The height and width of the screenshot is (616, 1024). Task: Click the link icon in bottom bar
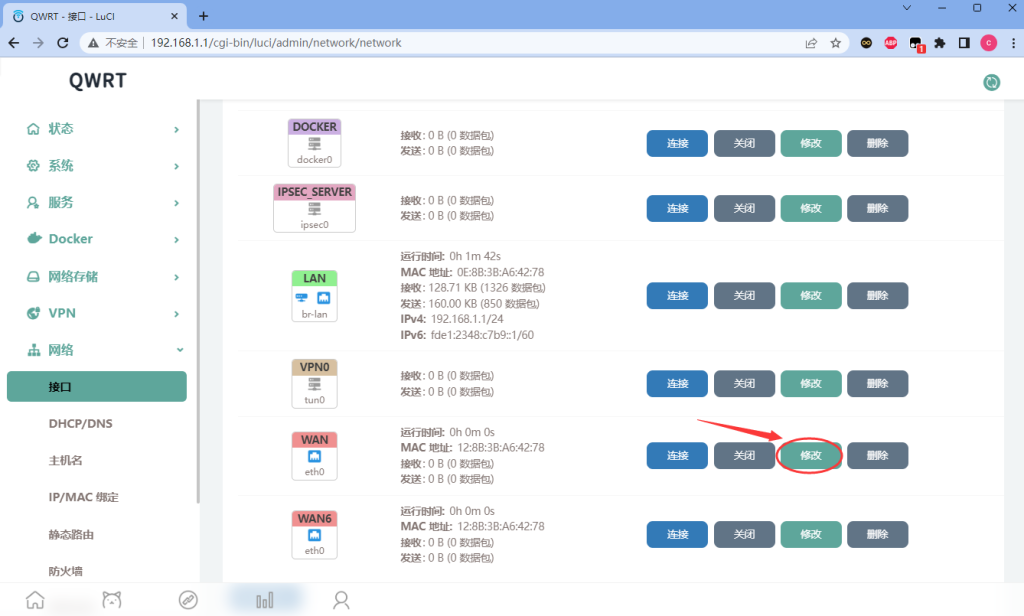click(x=188, y=600)
